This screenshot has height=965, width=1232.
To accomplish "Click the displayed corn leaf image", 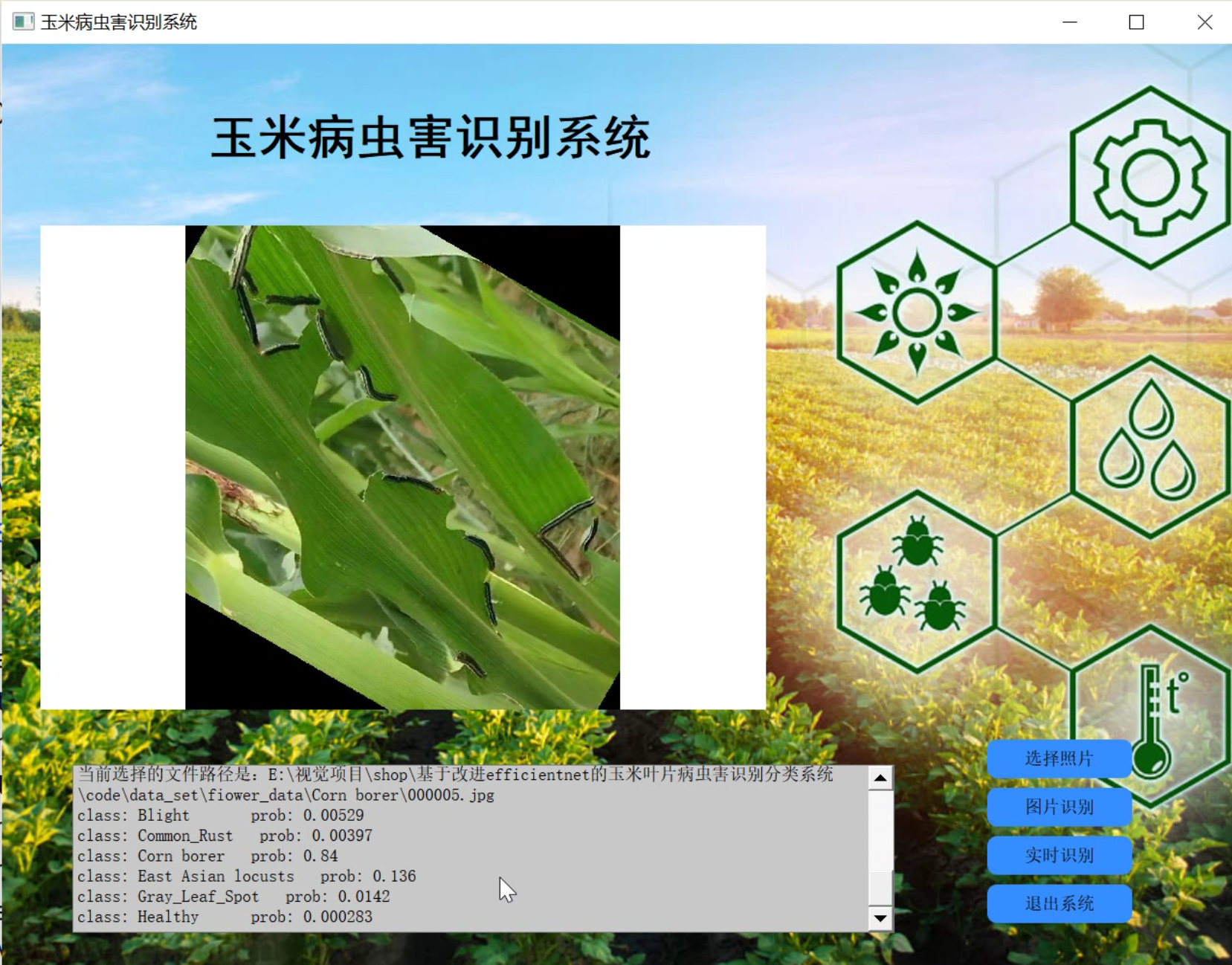I will click(402, 467).
